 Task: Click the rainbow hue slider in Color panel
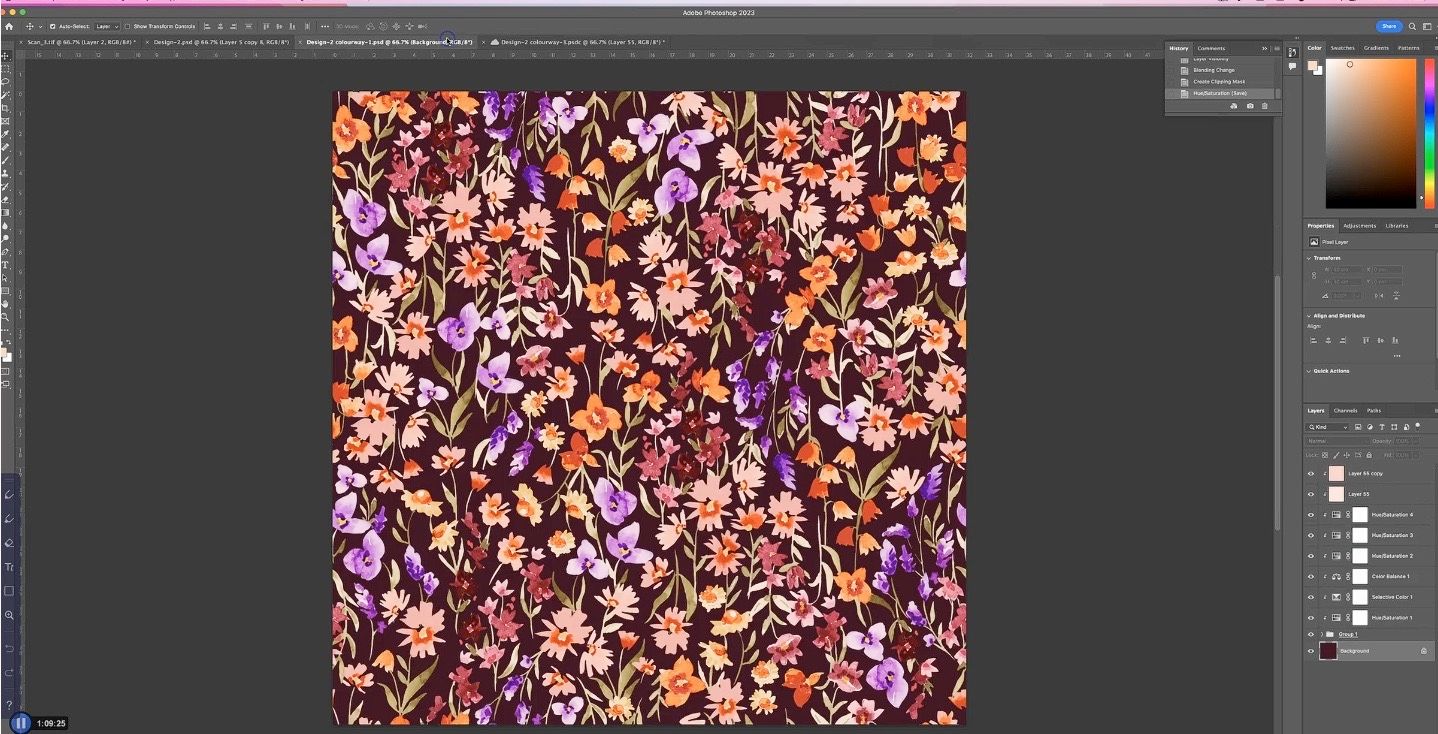pos(1427,132)
